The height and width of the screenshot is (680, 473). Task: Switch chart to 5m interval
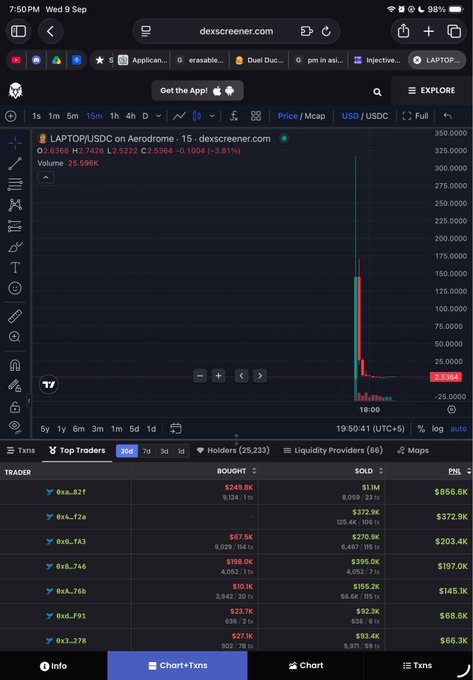pos(72,116)
